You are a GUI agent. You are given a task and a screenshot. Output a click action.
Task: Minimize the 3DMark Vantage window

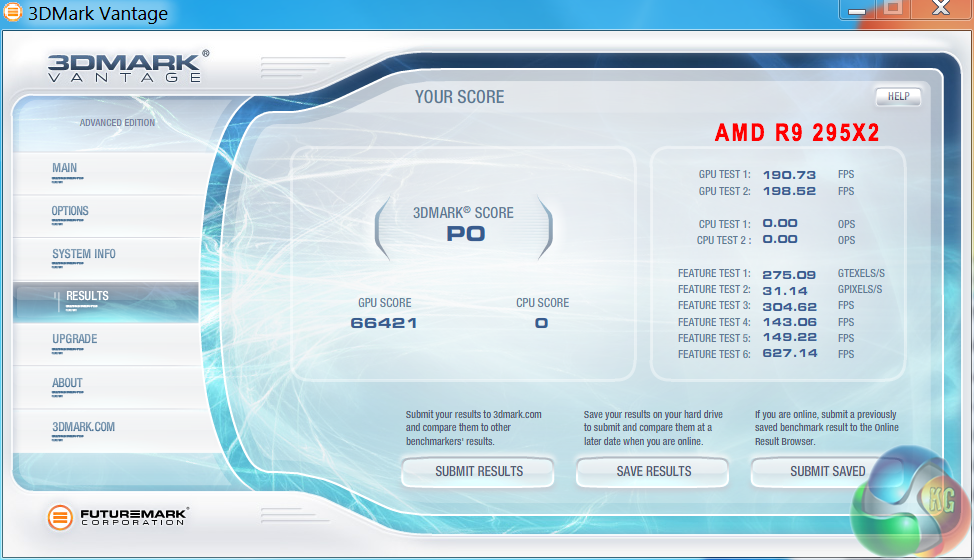point(857,9)
